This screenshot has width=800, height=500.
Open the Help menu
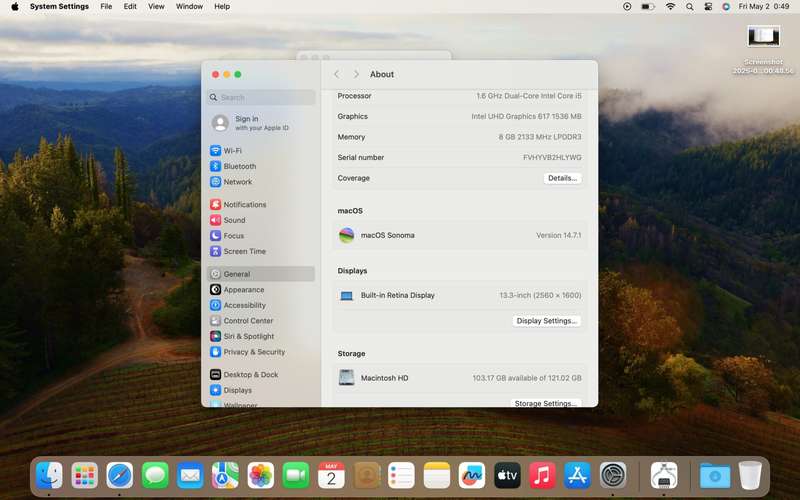click(222, 7)
